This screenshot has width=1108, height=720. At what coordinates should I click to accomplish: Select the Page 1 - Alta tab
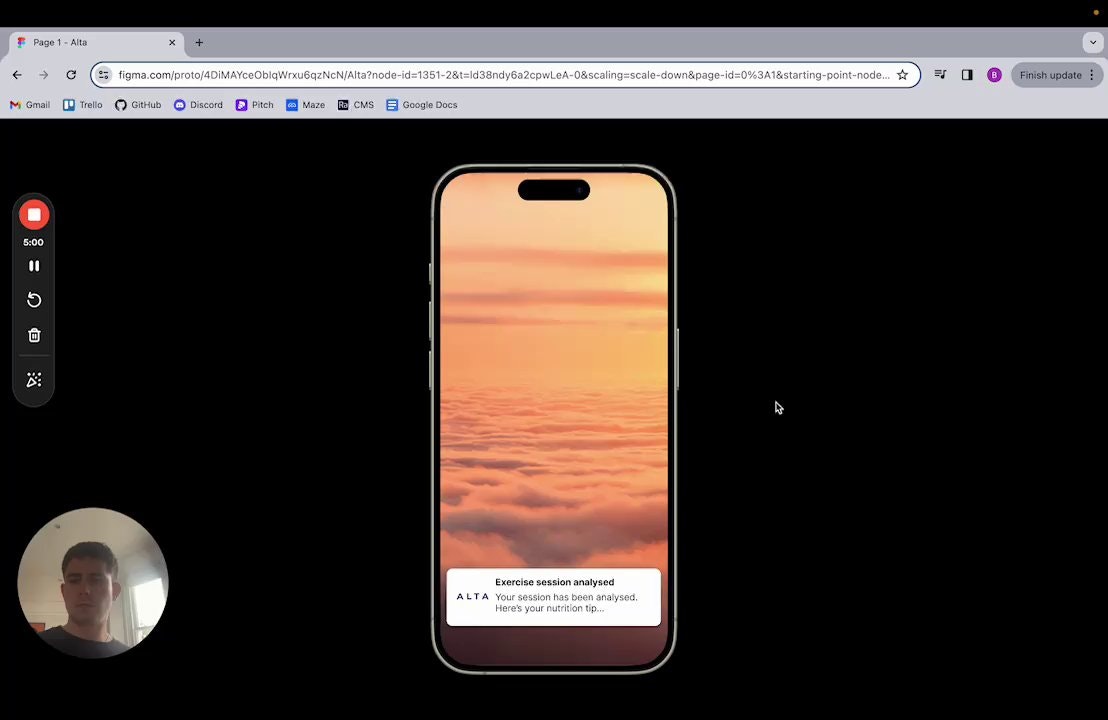[96, 42]
